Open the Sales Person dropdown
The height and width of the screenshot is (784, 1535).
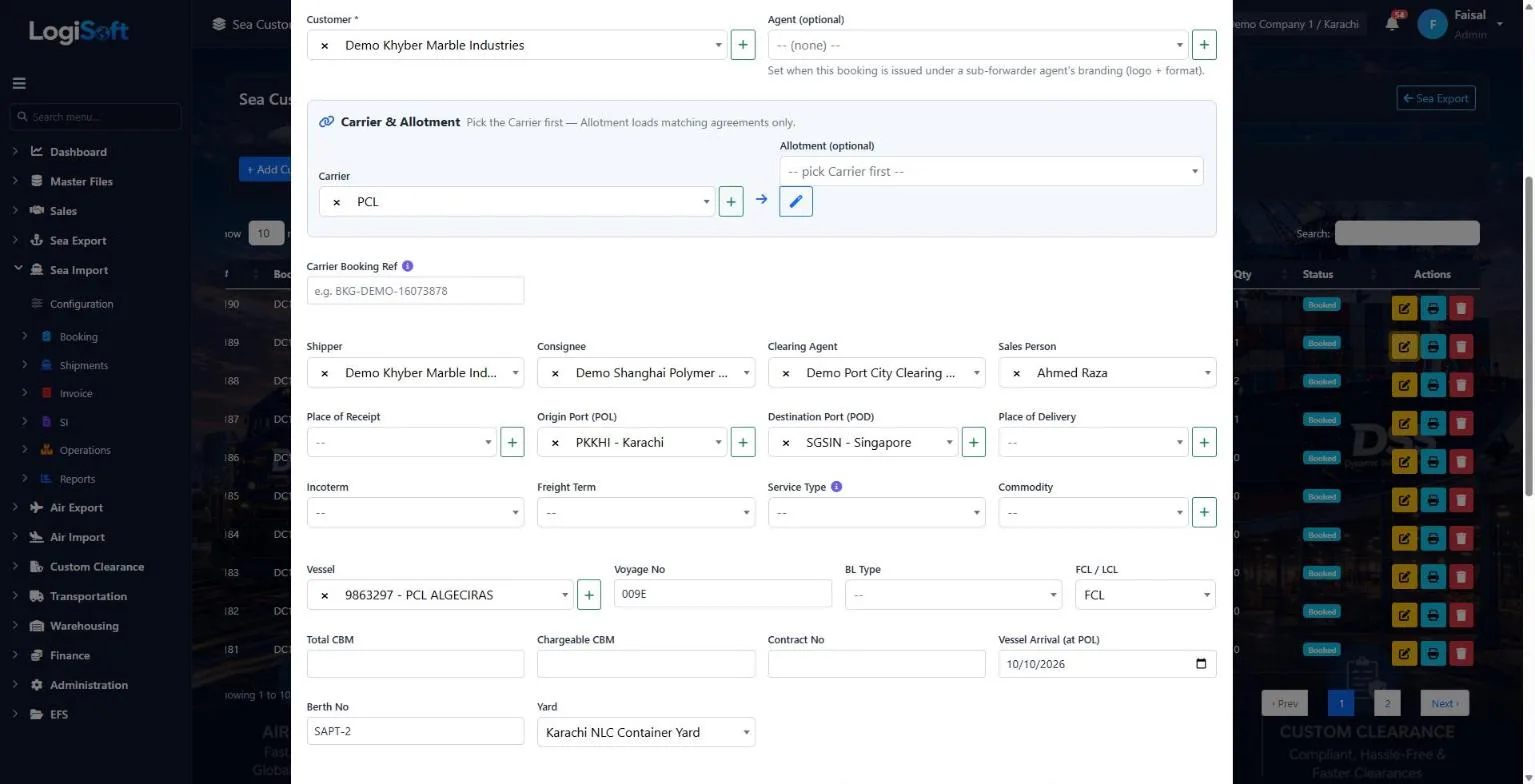(1107, 372)
